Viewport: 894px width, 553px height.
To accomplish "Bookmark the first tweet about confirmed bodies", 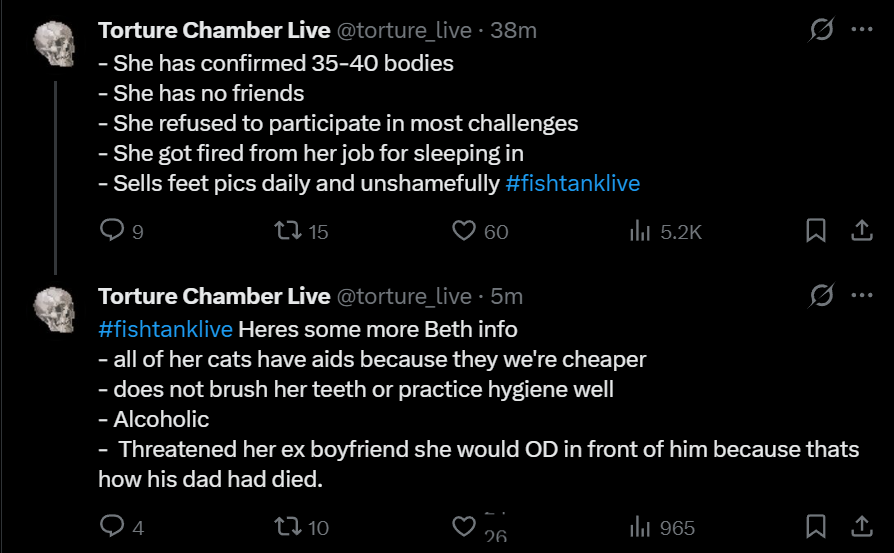I will (816, 231).
